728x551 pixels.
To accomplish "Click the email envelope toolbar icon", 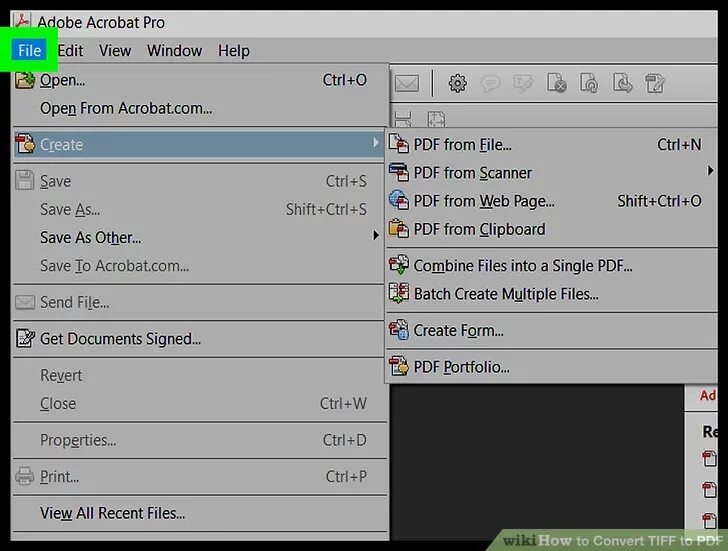I will (407, 84).
